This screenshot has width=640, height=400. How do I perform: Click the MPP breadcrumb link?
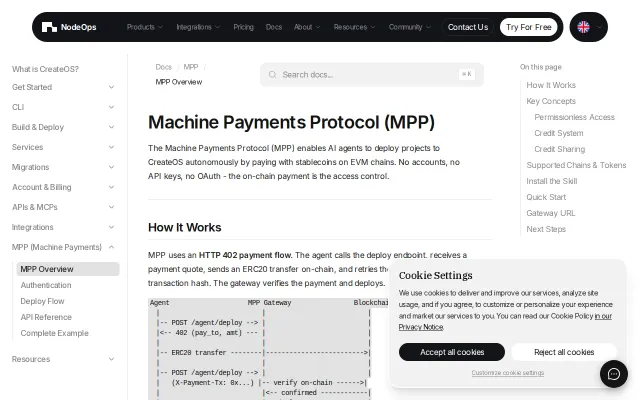coord(191,67)
